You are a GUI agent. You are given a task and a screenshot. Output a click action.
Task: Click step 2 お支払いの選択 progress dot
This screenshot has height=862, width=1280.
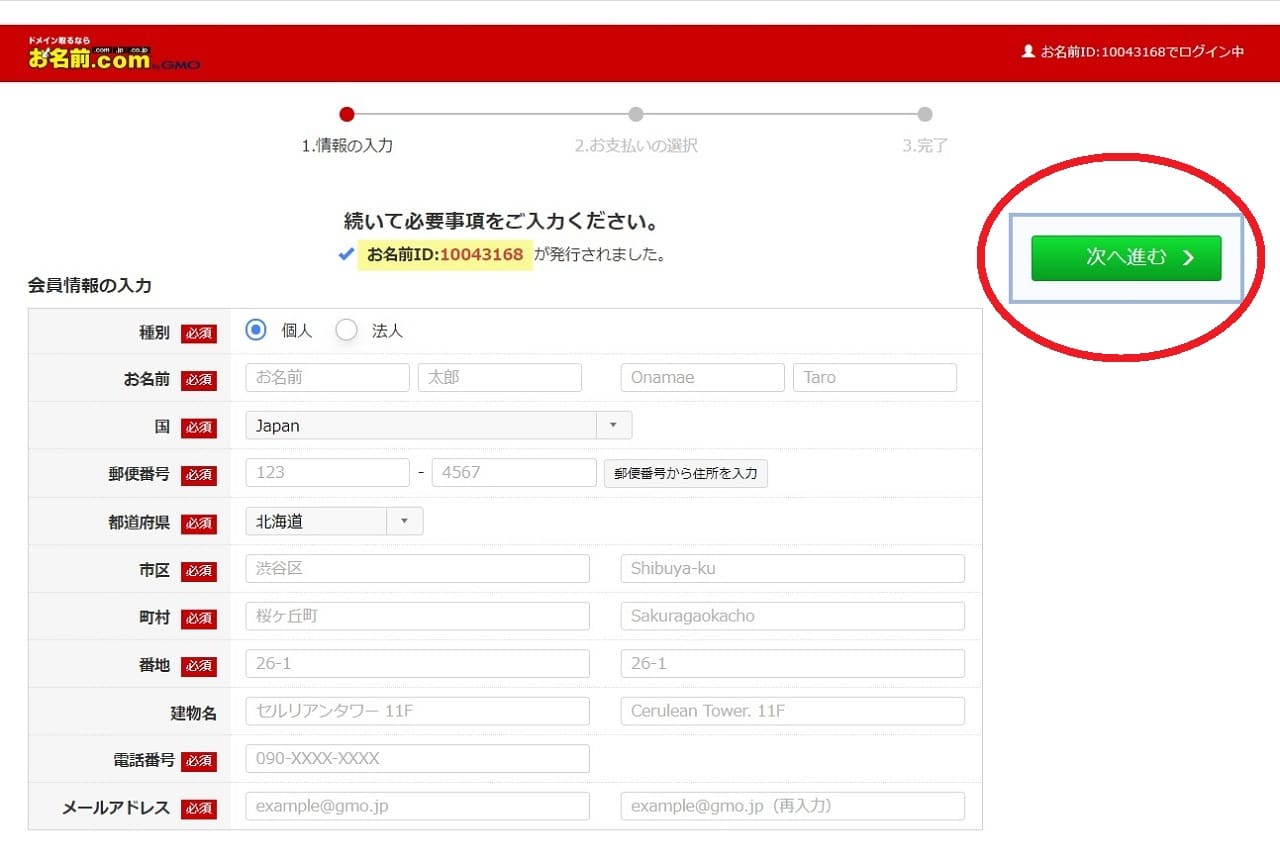(x=636, y=114)
